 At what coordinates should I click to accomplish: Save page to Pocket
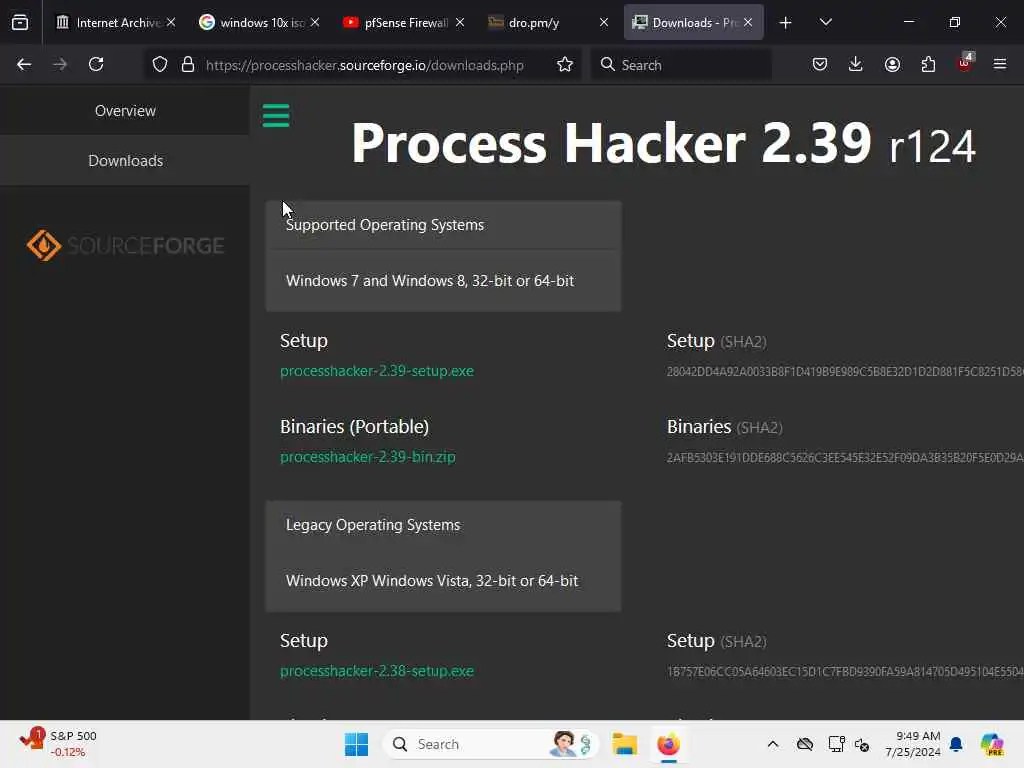pyautogui.click(x=820, y=64)
